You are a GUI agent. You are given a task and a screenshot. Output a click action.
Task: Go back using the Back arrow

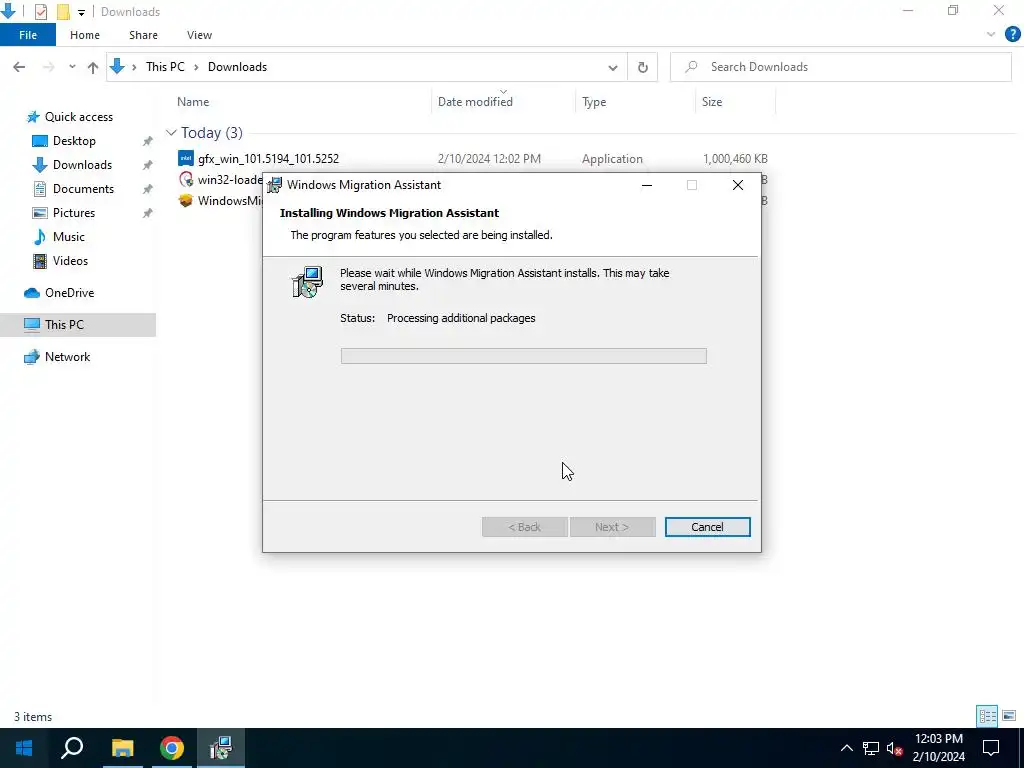coord(19,67)
